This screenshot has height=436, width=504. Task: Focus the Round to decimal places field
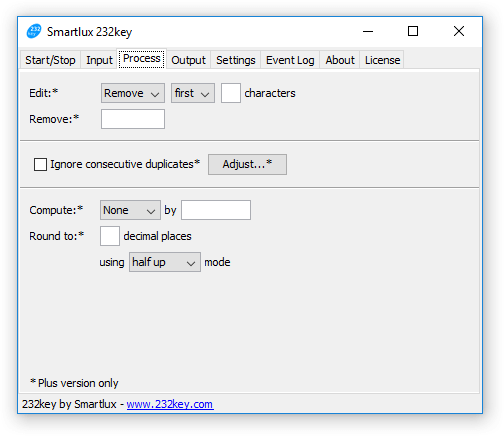pyautogui.click(x=110, y=236)
